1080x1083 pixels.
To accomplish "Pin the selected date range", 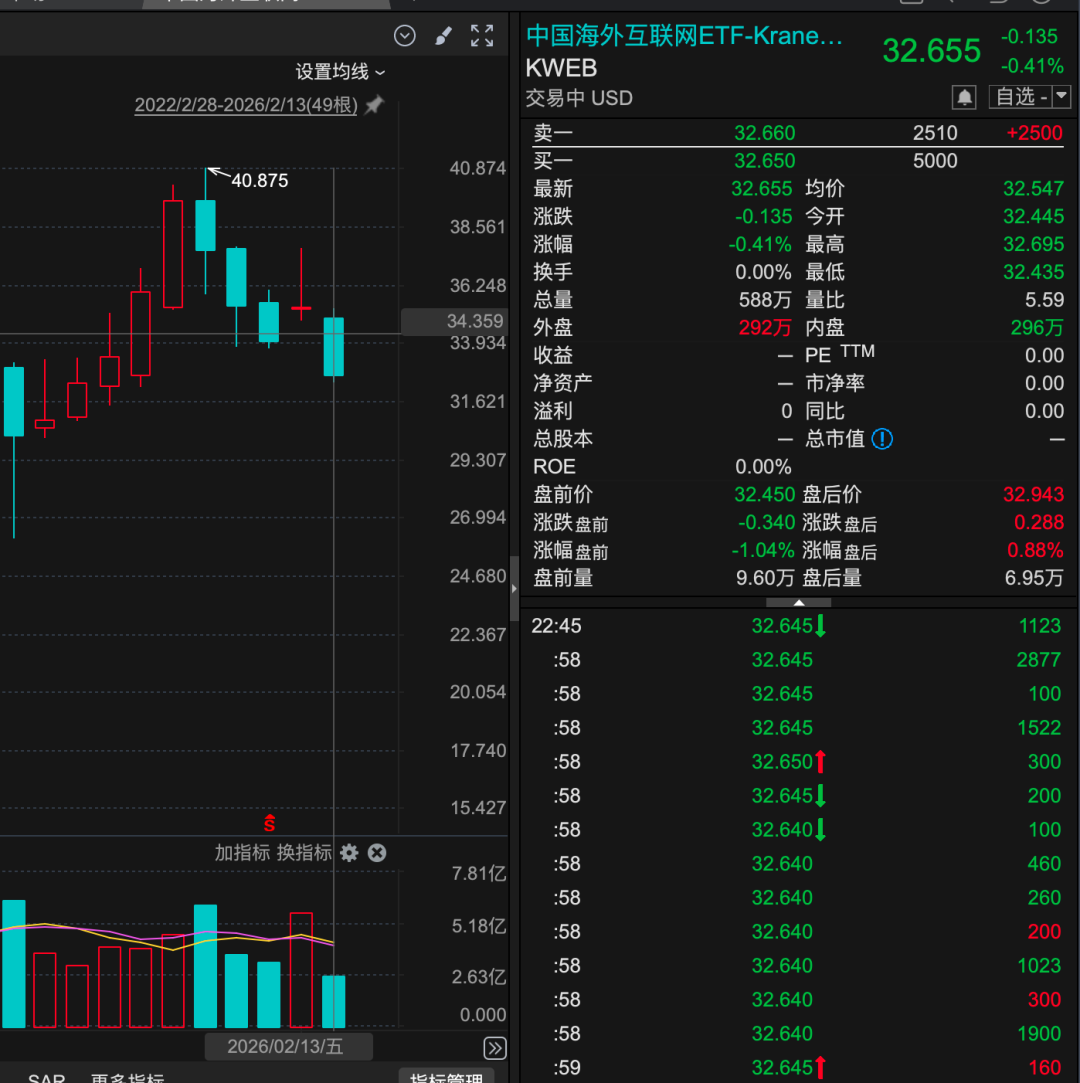I will pyautogui.click(x=374, y=105).
